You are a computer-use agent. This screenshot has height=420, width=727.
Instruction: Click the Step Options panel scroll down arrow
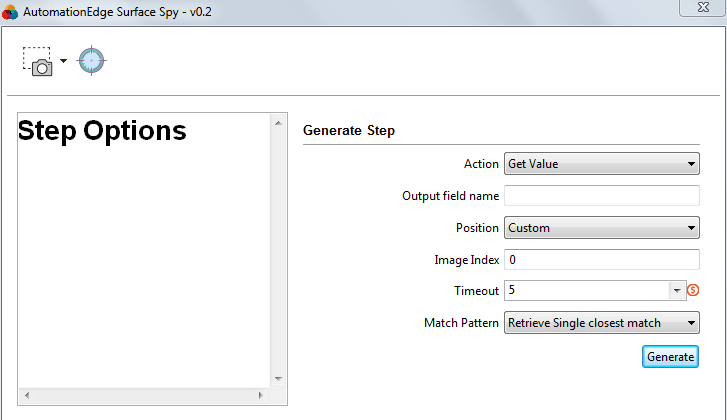(278, 379)
